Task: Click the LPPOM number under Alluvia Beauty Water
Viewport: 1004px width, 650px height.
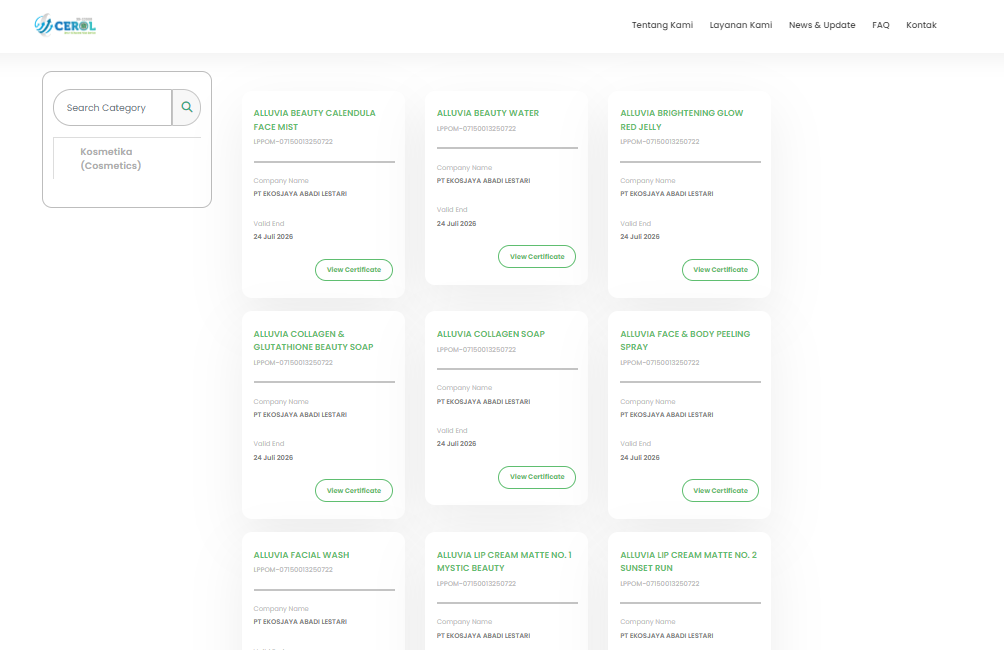Action: (x=476, y=129)
